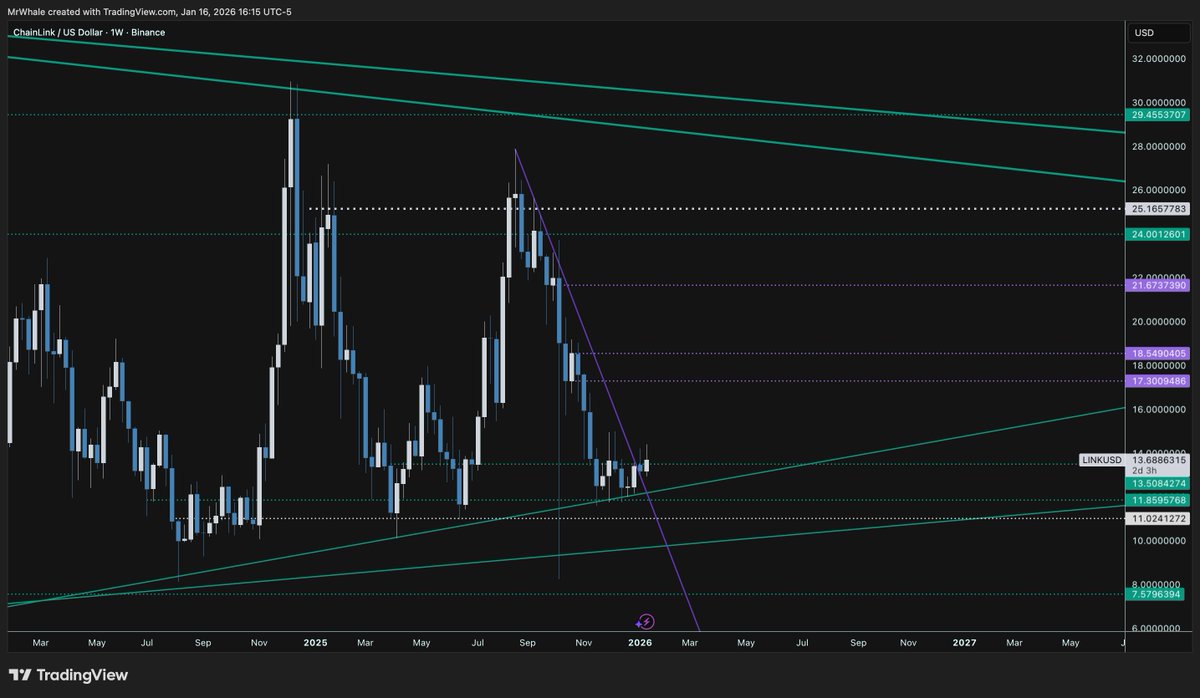Select the purple price label 17.3009486

(x=1160, y=381)
